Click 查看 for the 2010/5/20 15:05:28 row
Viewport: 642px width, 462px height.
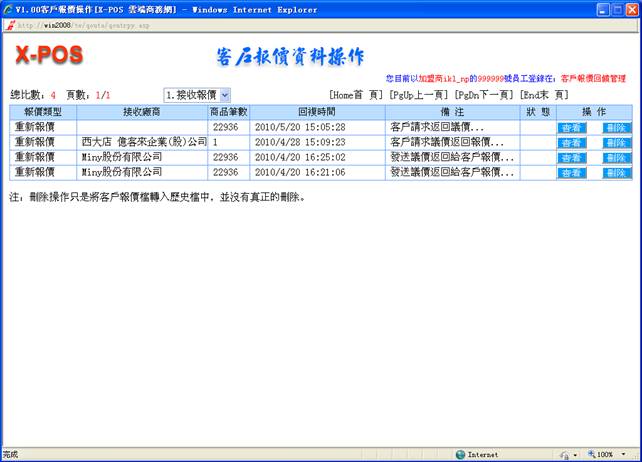pos(572,128)
